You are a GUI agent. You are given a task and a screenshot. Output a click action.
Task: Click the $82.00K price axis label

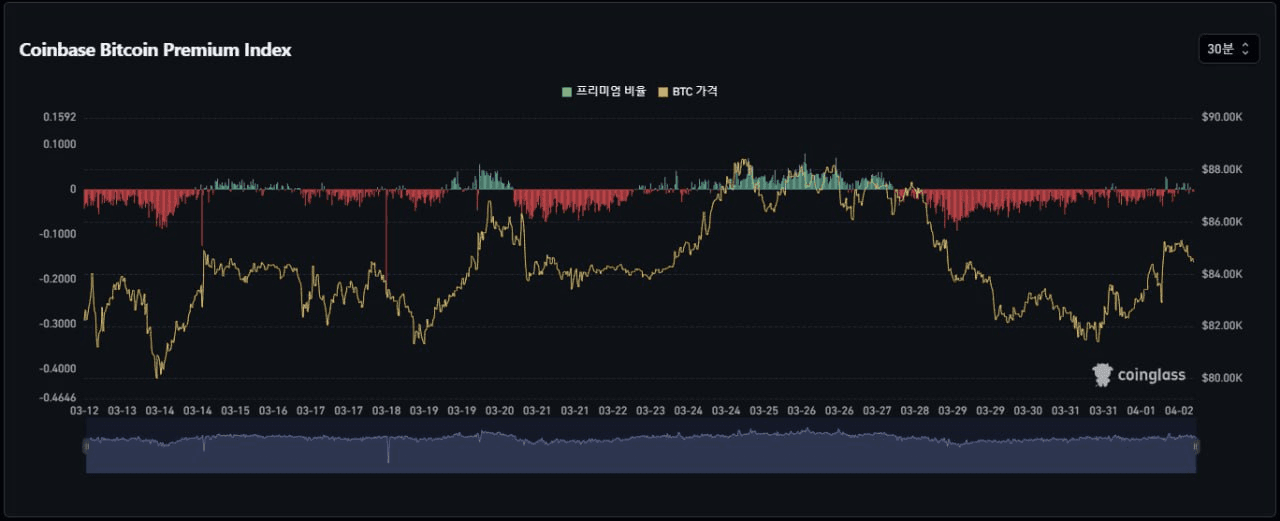[x=1222, y=326]
